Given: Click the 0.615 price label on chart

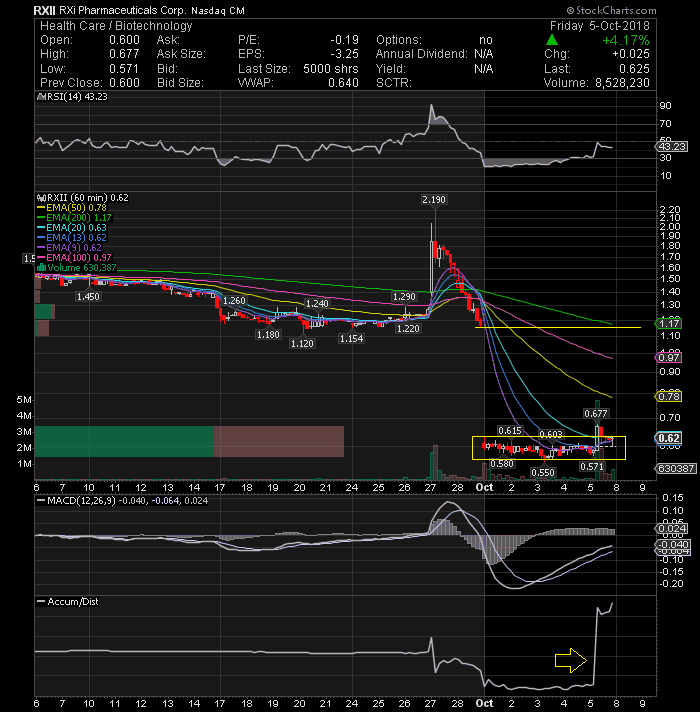Looking at the screenshot, I should (510, 431).
